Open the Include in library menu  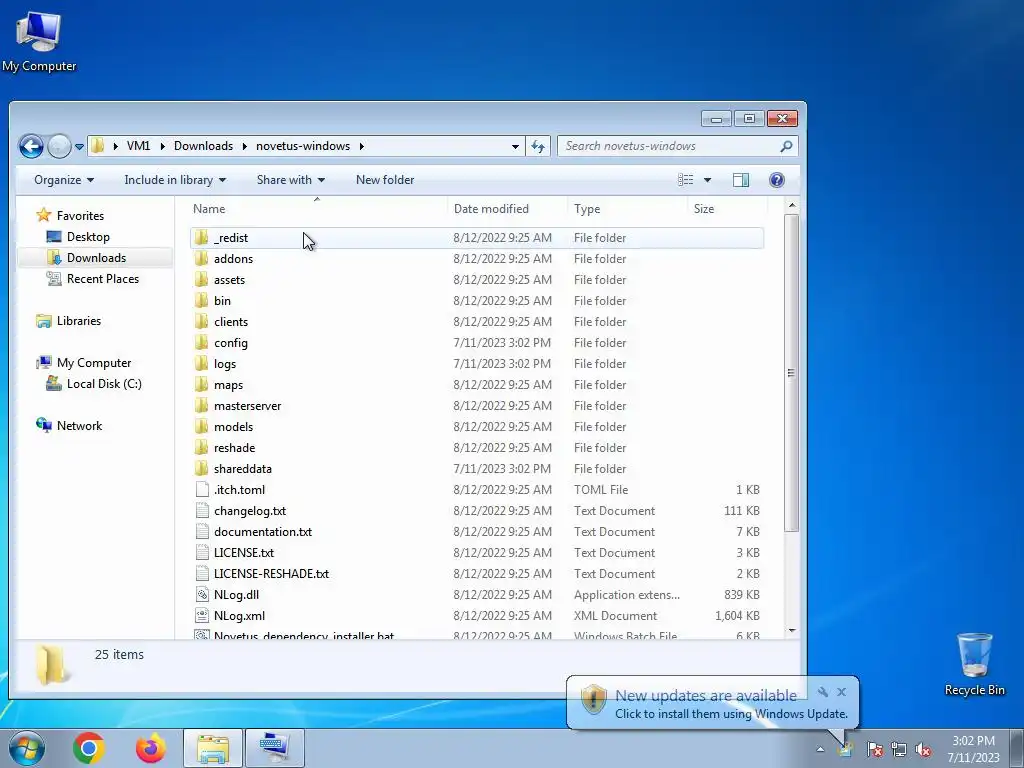tap(175, 180)
